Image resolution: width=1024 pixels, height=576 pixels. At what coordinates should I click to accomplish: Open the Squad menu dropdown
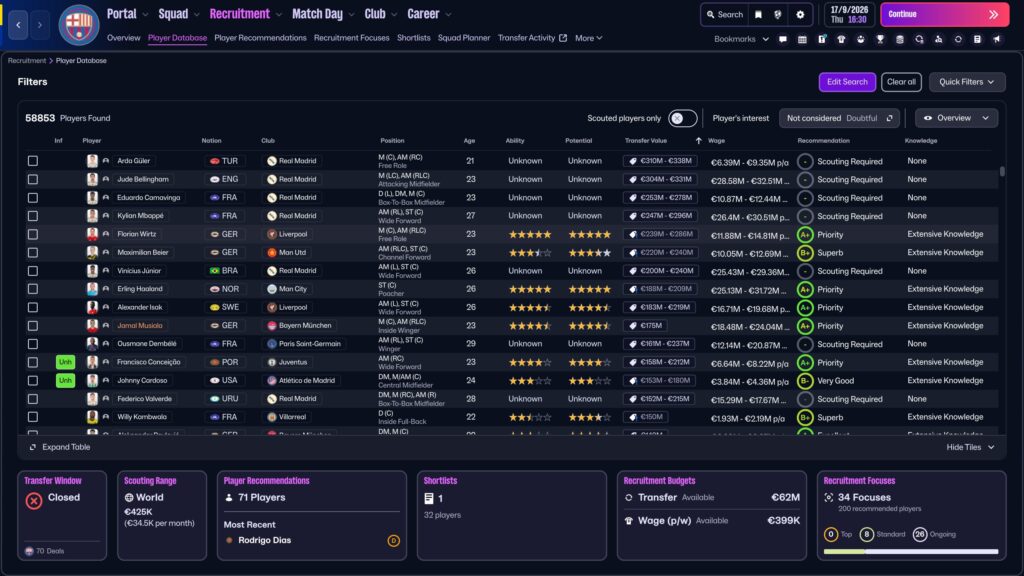tap(179, 14)
